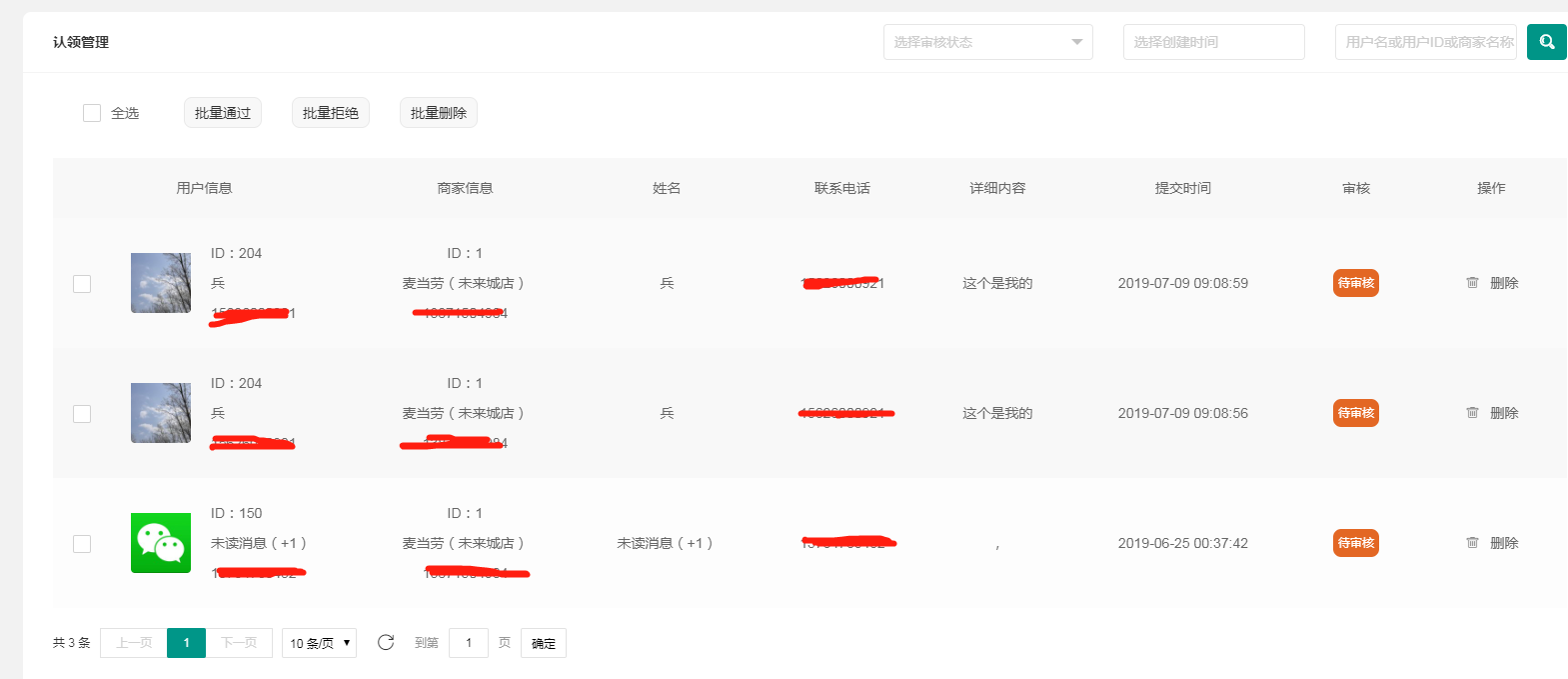Click timestamp 2019-06-25 00:37:42
Image resolution: width=1568 pixels, height=679 pixels.
click(1183, 543)
